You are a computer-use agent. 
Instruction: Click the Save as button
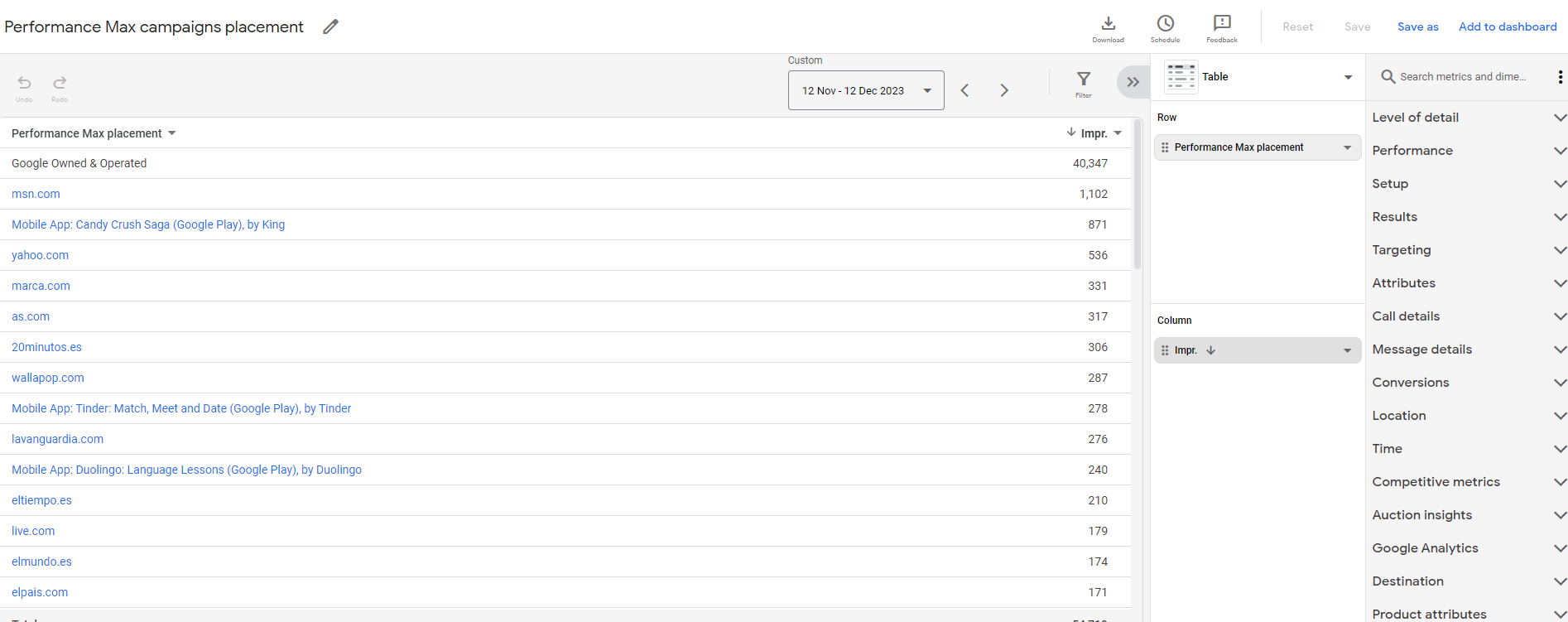click(1417, 27)
